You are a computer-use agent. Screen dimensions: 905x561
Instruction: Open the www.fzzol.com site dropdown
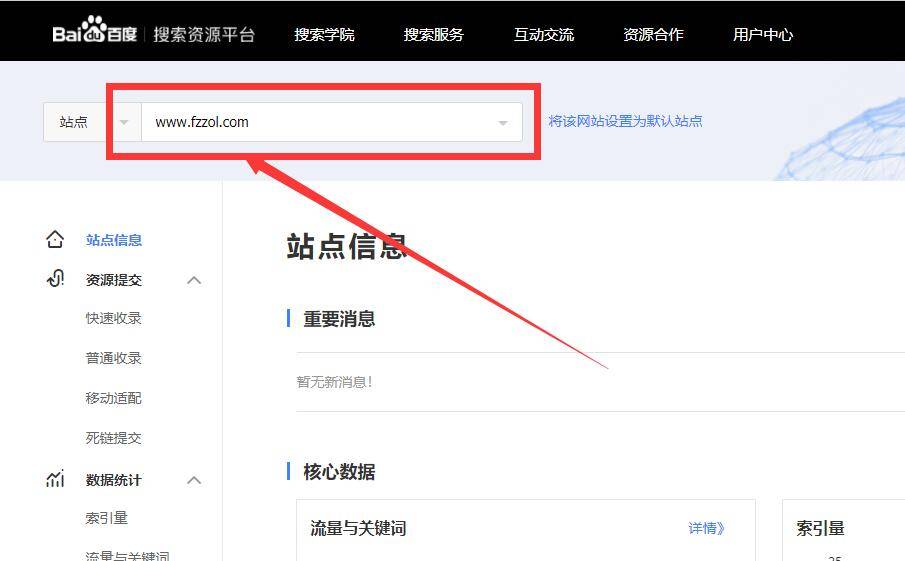502,123
